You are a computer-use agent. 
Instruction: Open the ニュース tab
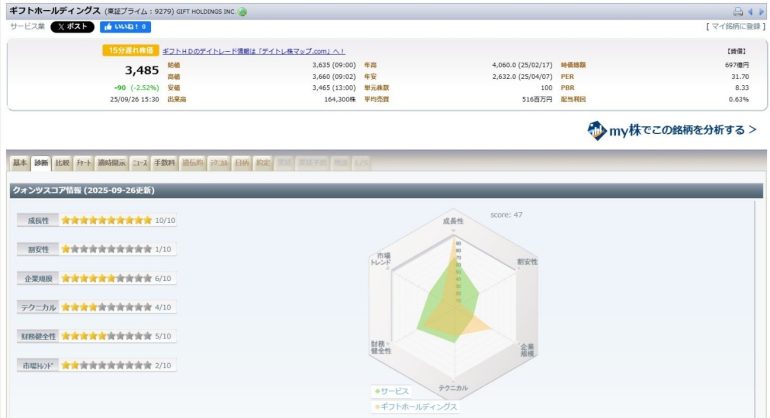140,162
